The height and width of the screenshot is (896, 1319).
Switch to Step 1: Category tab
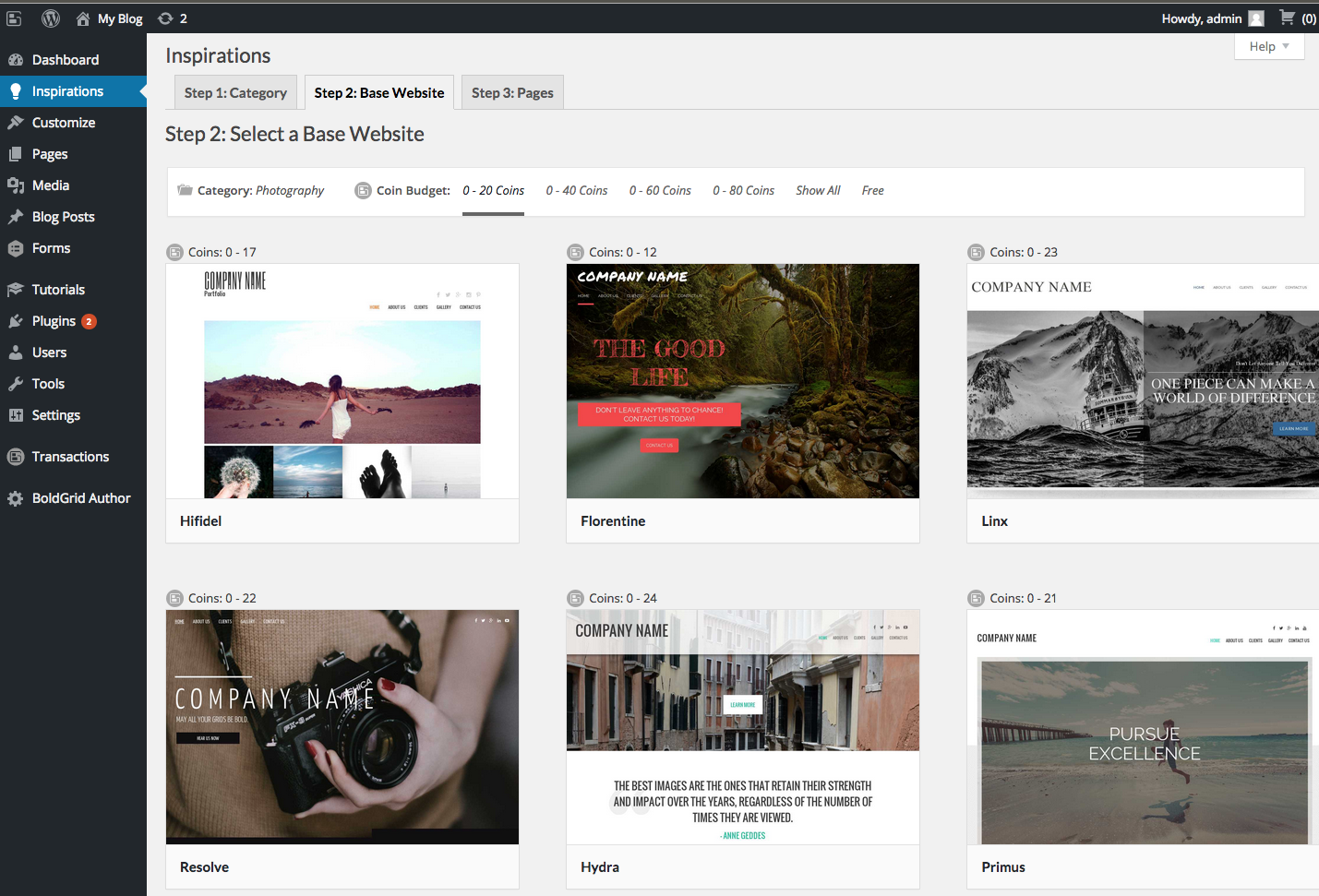(235, 93)
